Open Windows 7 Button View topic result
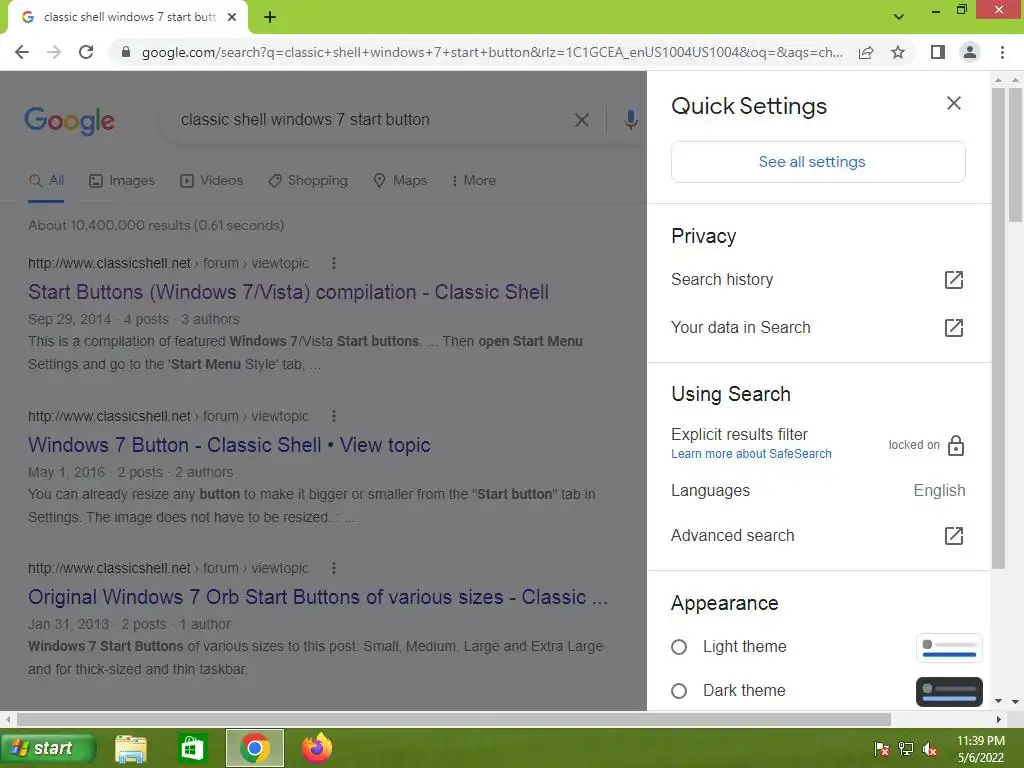Viewport: 1024px width, 768px height. pos(229,445)
